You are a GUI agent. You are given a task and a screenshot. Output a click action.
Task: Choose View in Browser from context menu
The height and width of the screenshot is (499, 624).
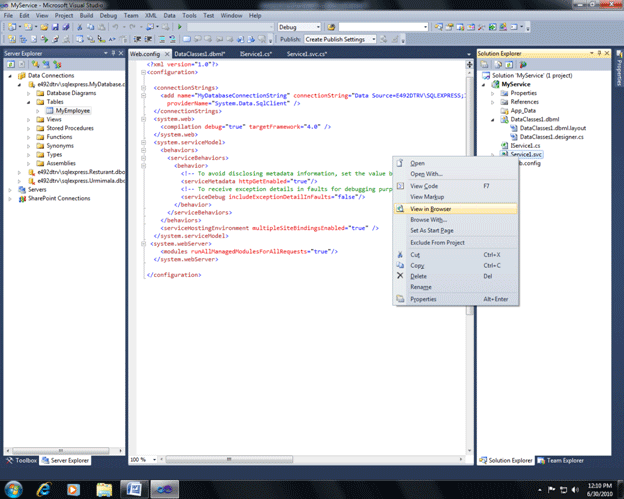coord(431,209)
